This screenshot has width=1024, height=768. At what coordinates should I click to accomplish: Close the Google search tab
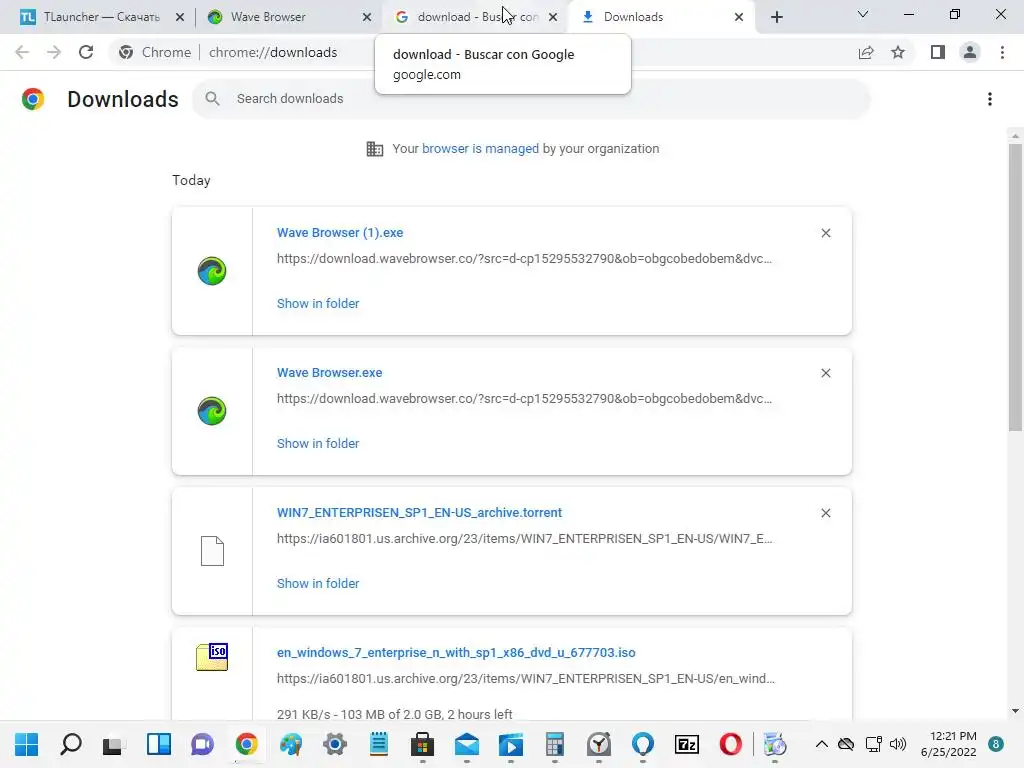553,18
